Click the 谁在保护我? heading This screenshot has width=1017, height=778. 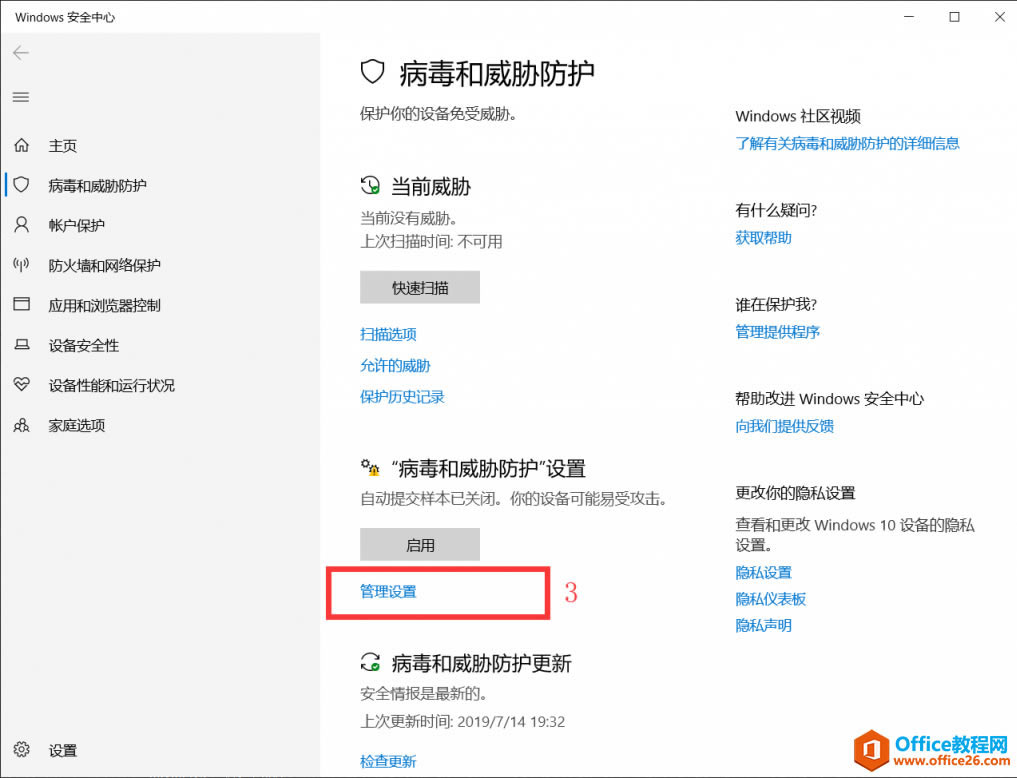point(776,304)
